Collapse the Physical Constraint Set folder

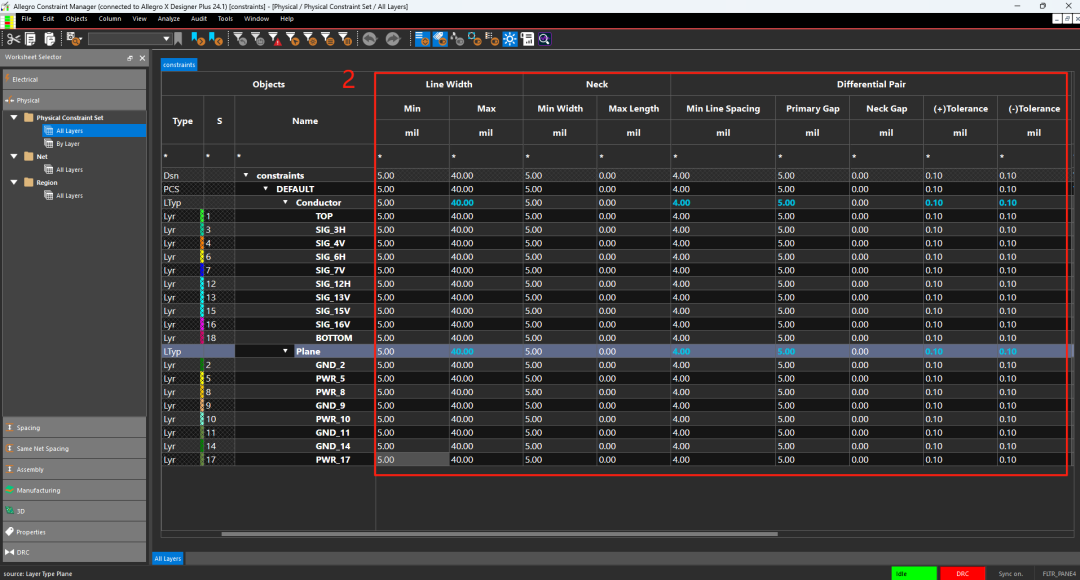pyautogui.click(x=14, y=117)
